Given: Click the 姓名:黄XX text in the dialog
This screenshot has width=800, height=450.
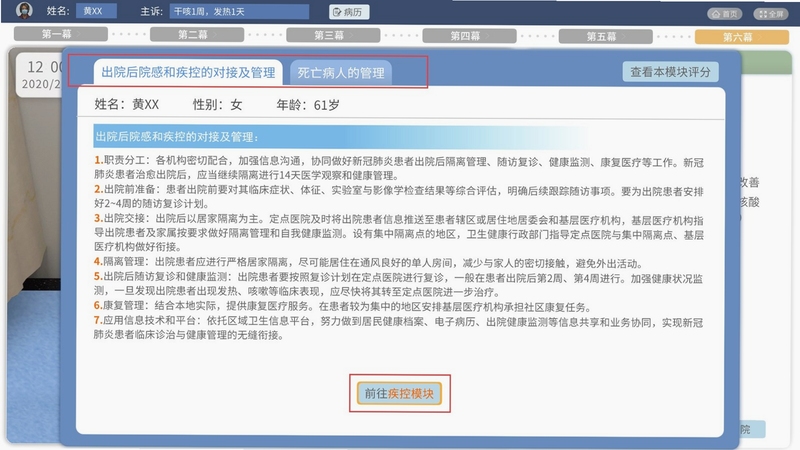Looking at the screenshot, I should (x=127, y=104).
